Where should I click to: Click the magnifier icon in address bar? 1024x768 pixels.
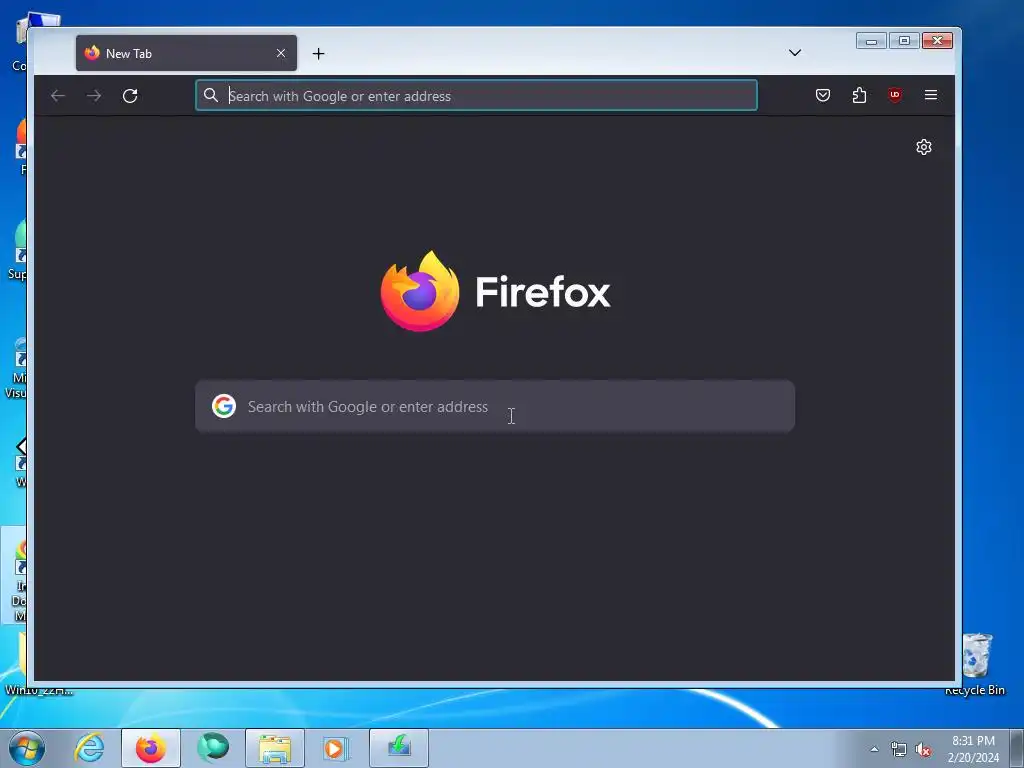click(x=210, y=95)
